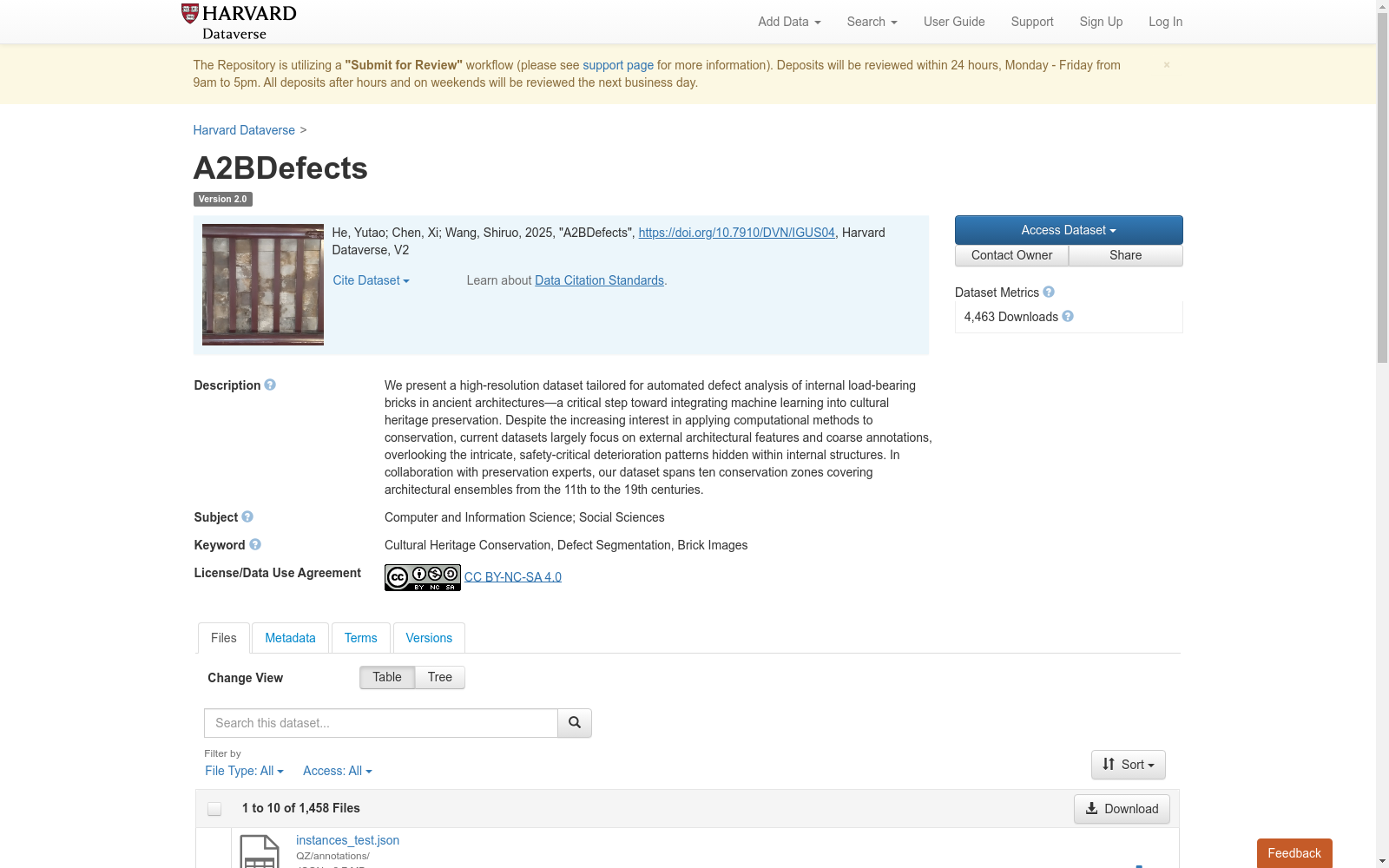The width and height of the screenshot is (1389, 868).
Task: Open the Cite Dataset dropdown
Action: tap(371, 280)
